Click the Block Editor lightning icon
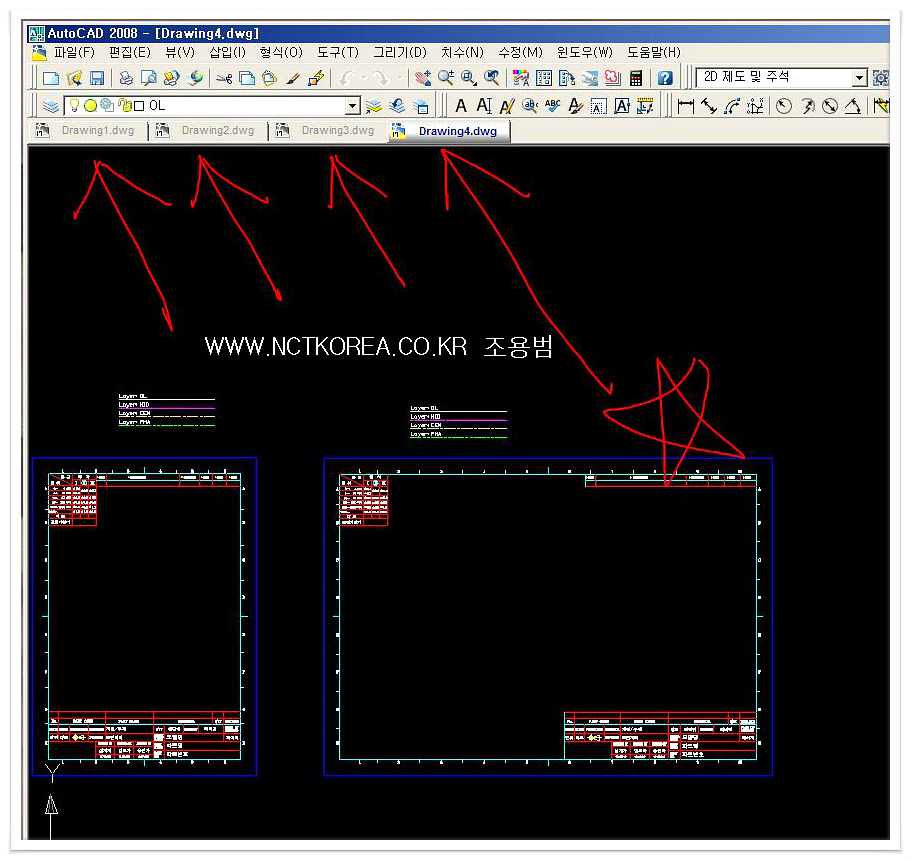 click(316, 78)
